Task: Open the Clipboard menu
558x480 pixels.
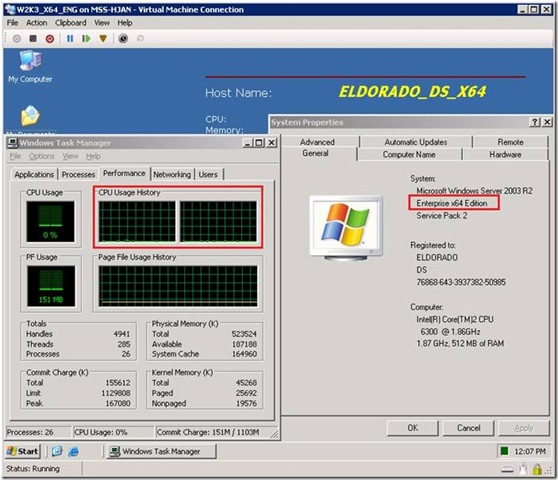Action: click(70, 23)
